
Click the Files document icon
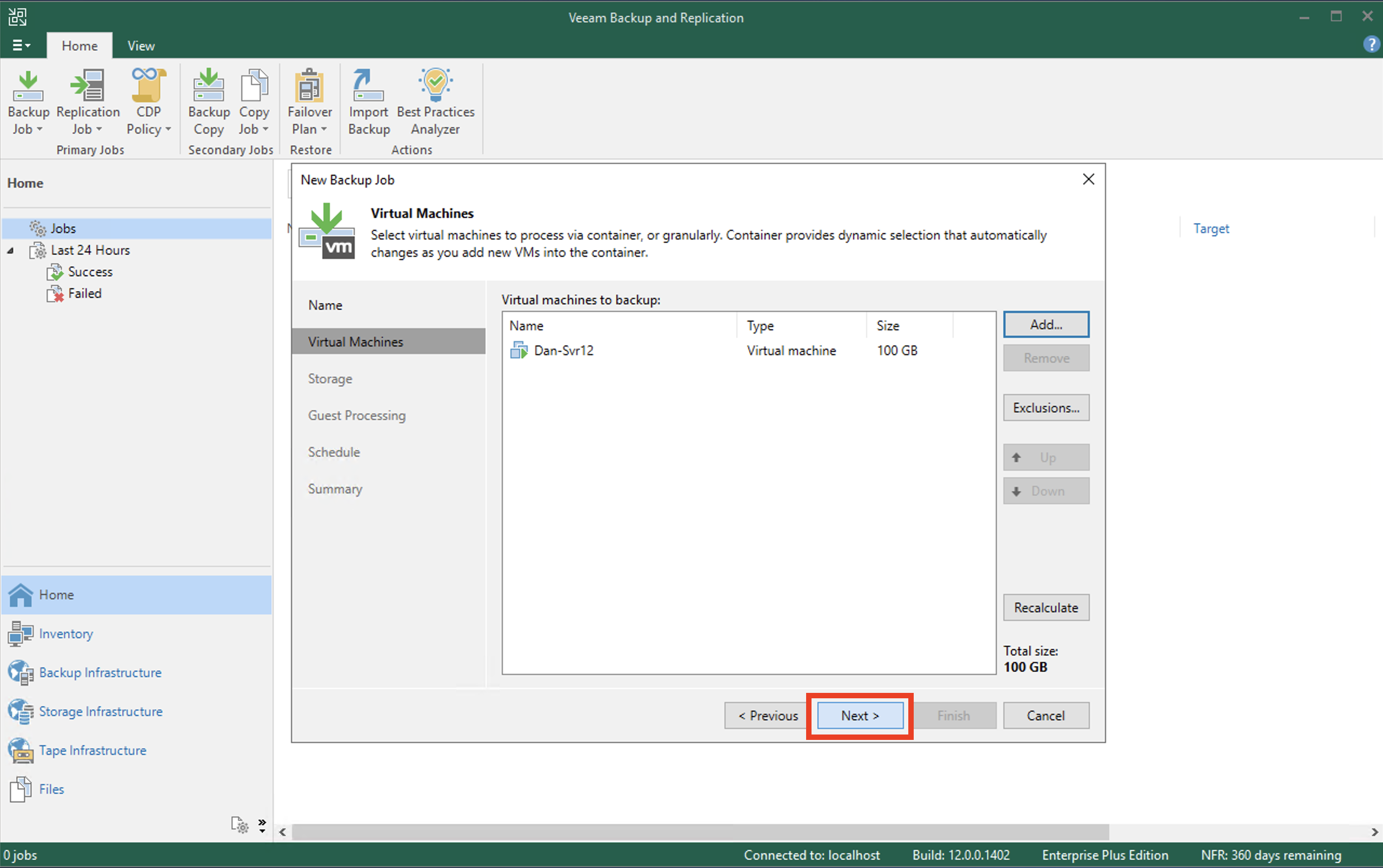(x=21, y=789)
